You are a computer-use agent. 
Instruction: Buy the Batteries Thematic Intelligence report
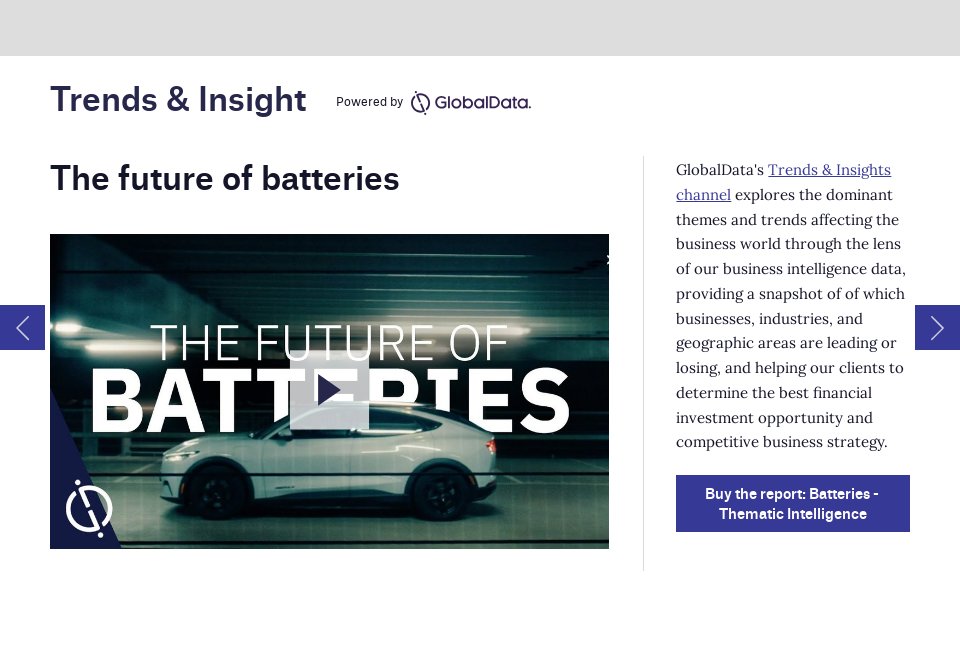click(x=792, y=504)
